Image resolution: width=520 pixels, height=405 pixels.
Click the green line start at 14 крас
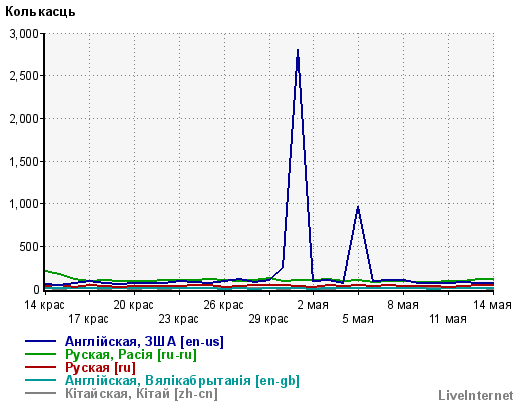click(x=46, y=271)
